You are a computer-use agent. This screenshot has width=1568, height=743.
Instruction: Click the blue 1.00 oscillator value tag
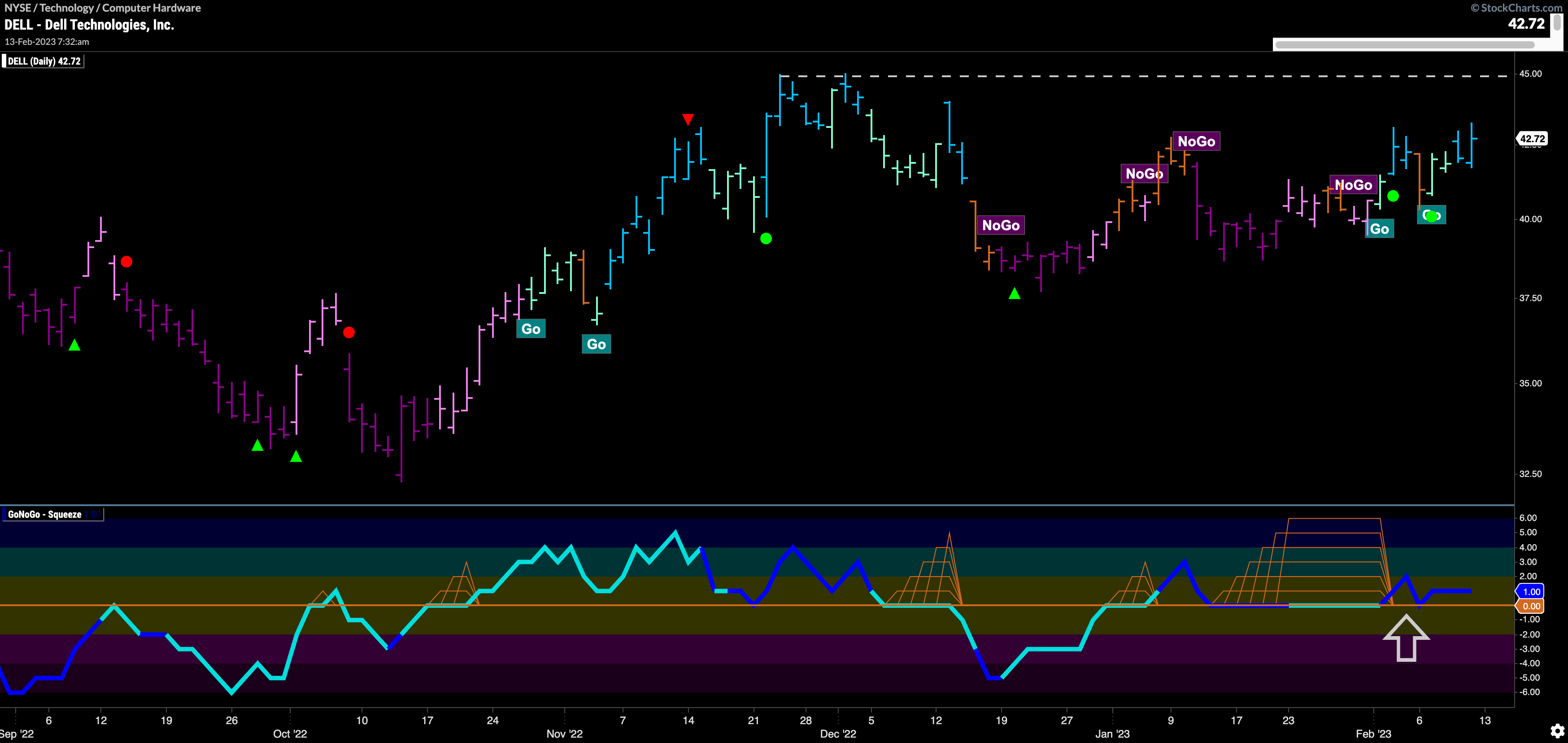pos(1531,591)
